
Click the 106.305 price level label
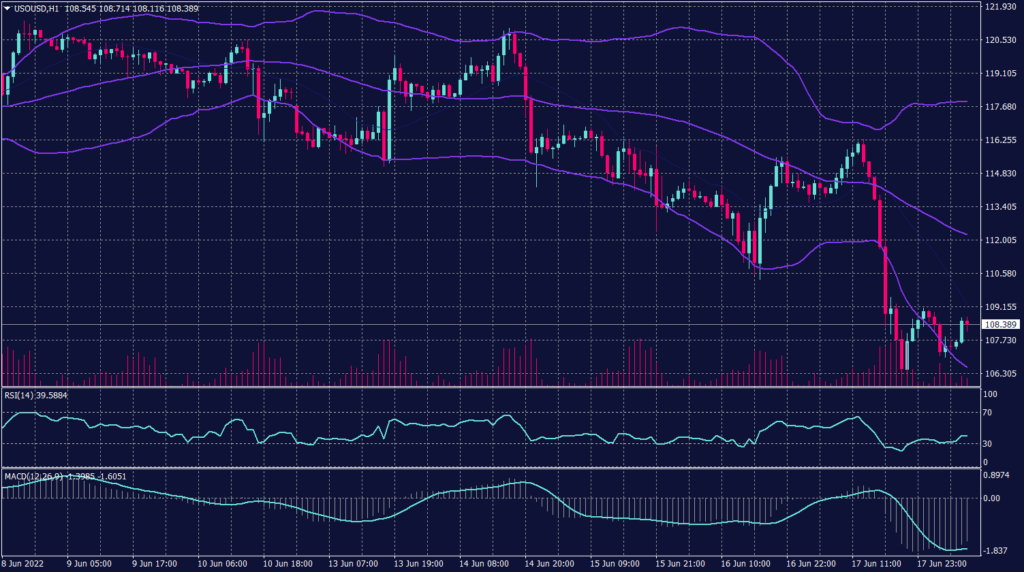1000,373
